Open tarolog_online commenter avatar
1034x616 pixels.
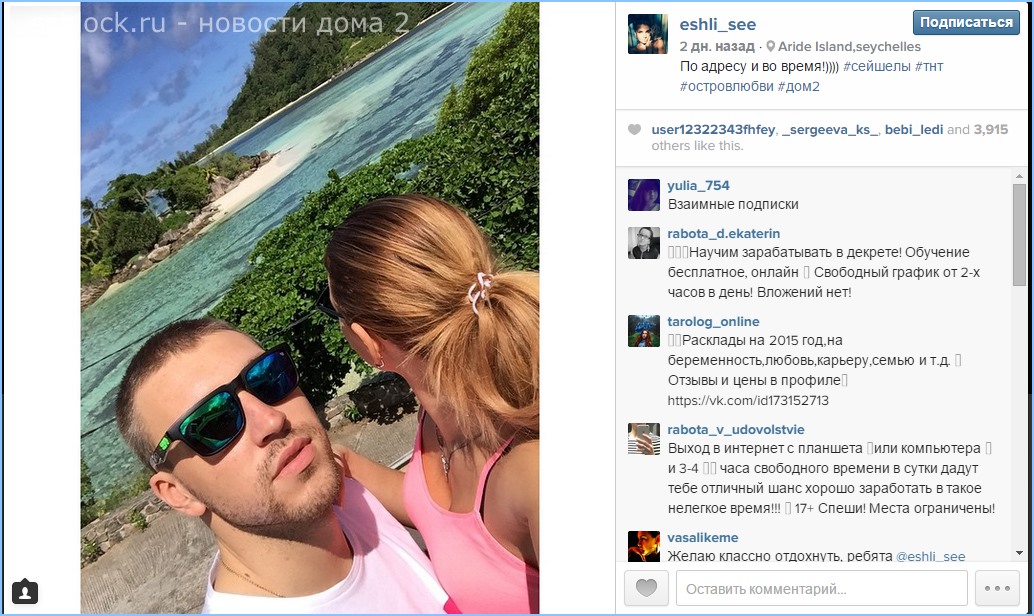click(x=644, y=331)
